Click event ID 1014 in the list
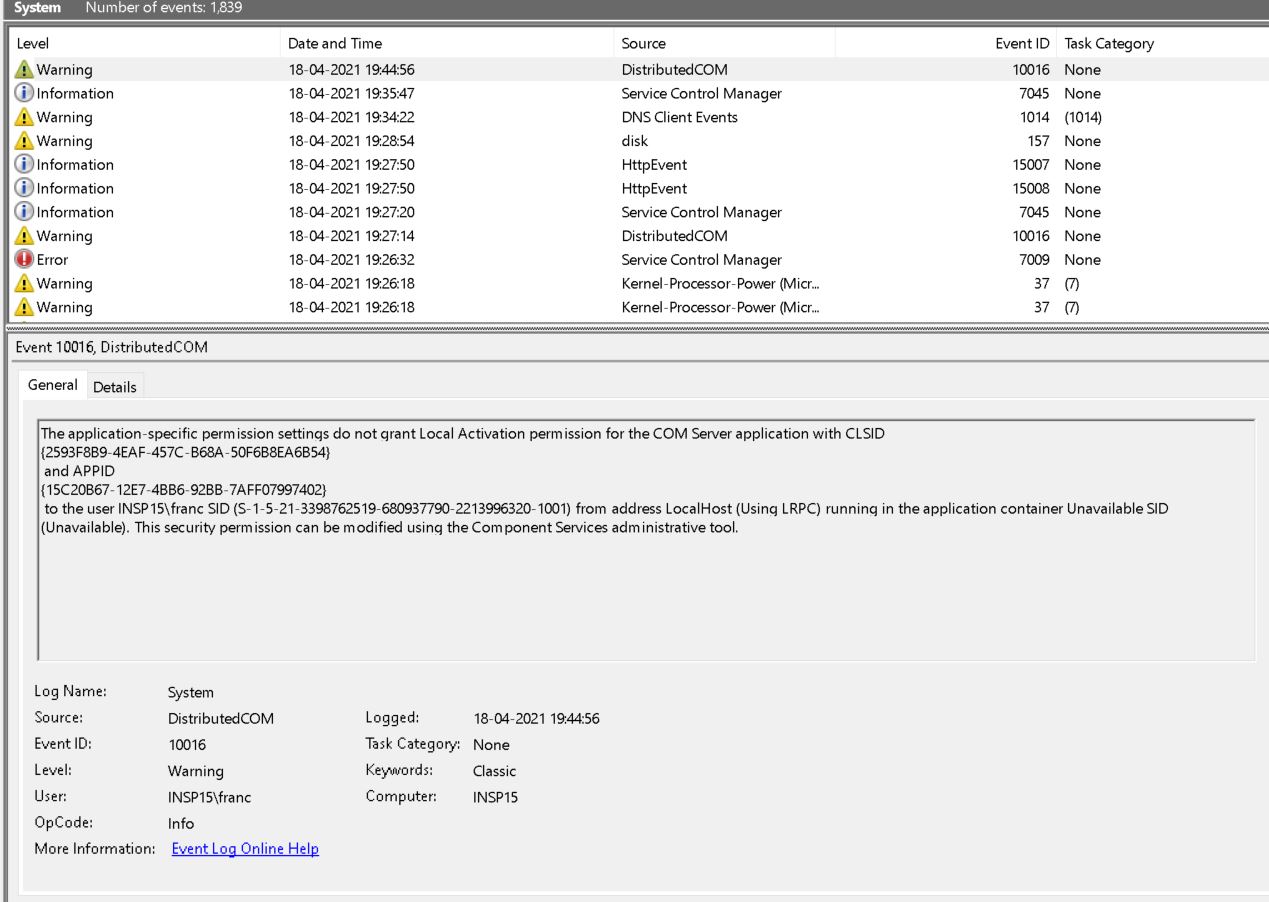 (x=1034, y=117)
